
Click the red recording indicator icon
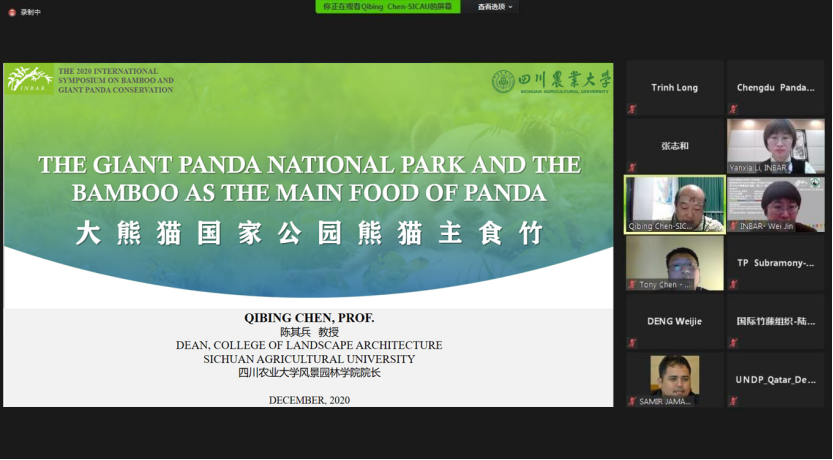(x=12, y=12)
